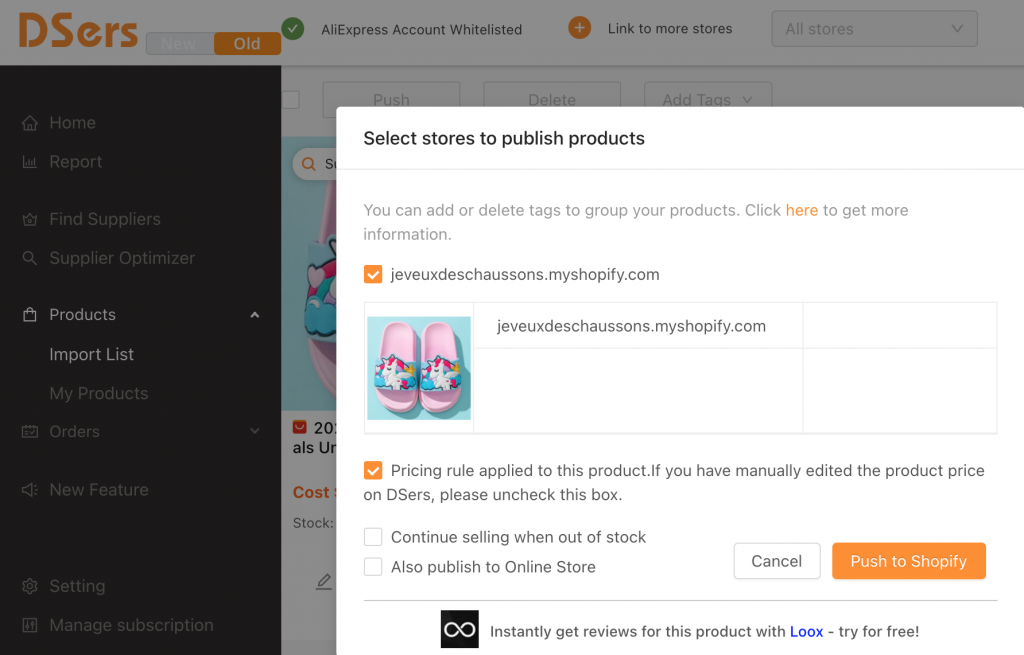
Task: Collapse the Products menu chevron
Action: click(x=255, y=315)
